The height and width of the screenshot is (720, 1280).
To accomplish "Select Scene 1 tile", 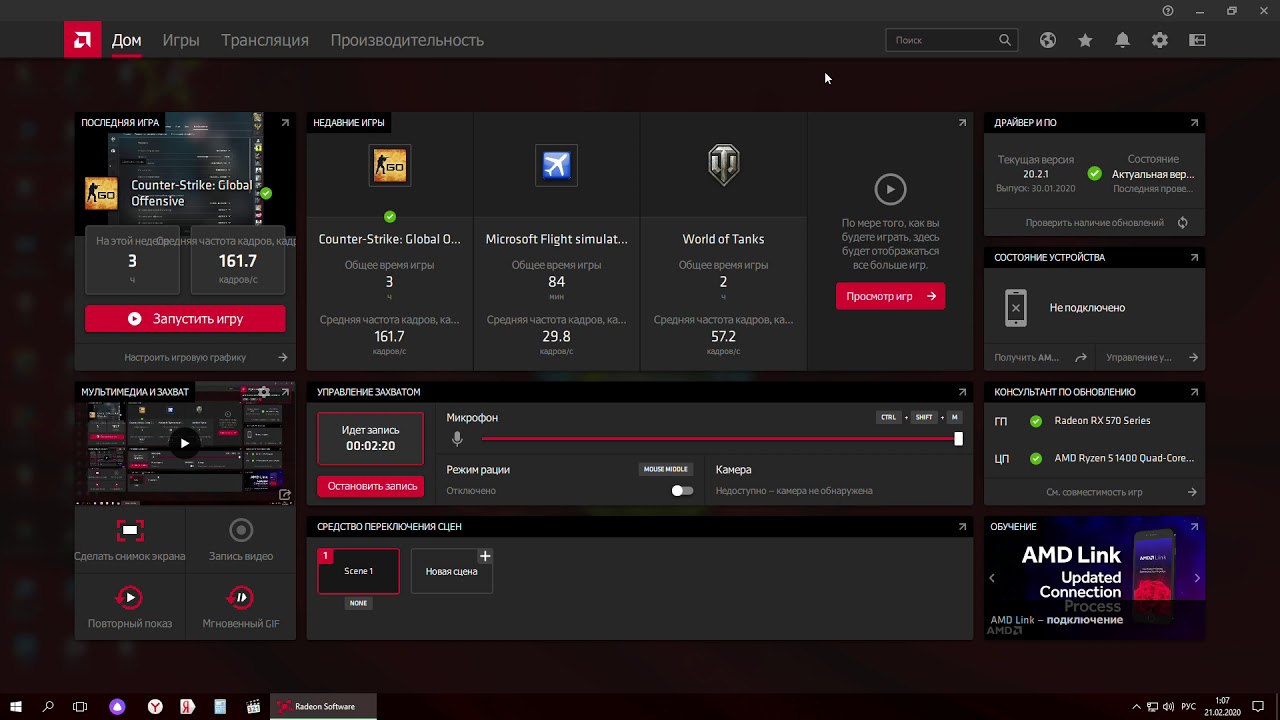I will tap(358, 571).
